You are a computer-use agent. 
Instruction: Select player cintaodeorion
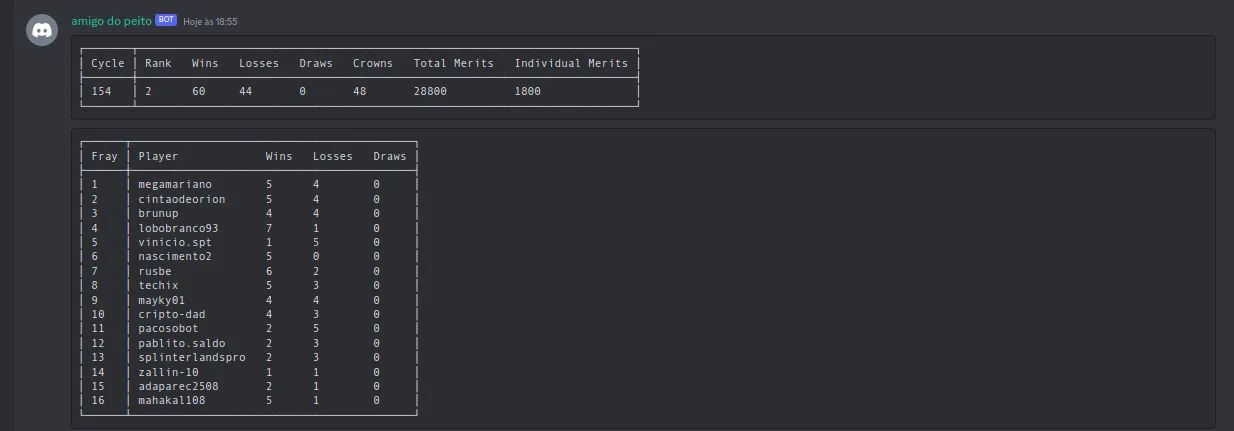[182, 199]
